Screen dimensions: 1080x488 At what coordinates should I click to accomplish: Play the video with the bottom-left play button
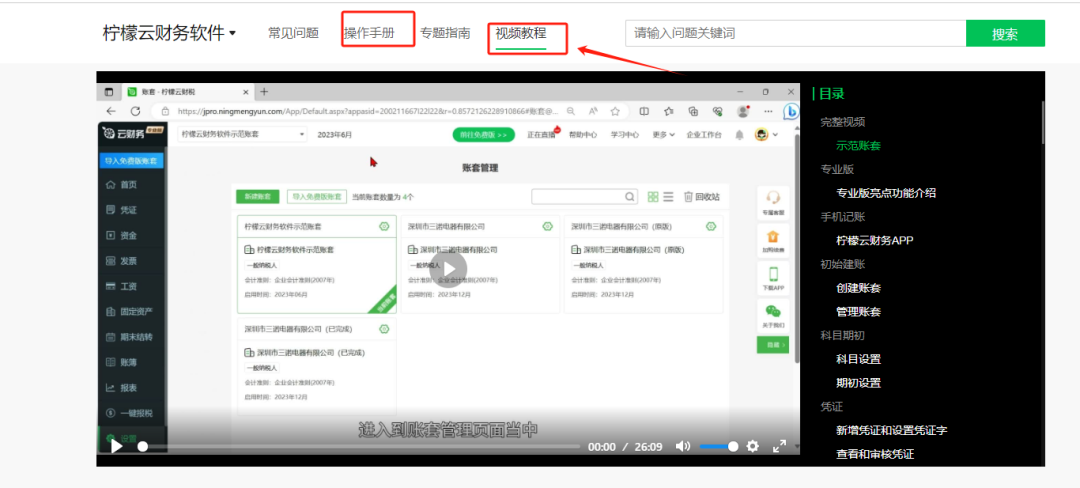[x=116, y=447]
